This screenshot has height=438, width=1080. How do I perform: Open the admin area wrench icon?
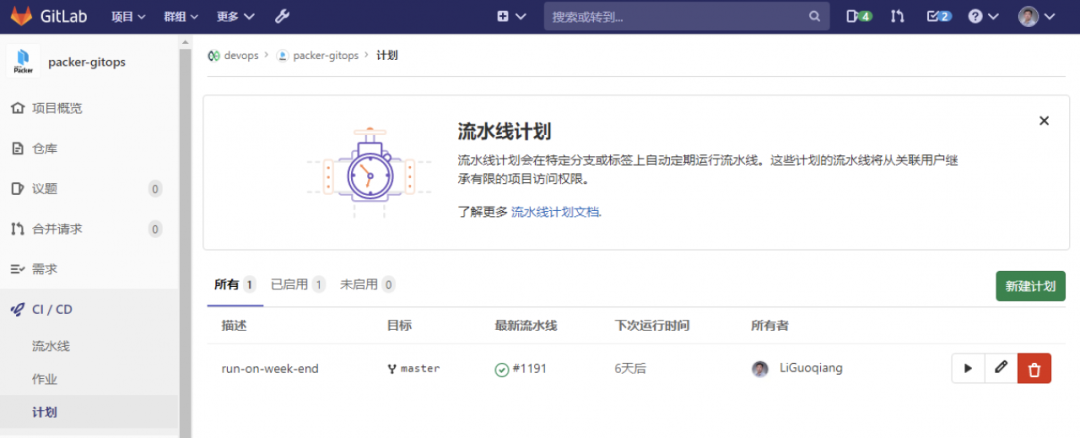pyautogui.click(x=282, y=16)
